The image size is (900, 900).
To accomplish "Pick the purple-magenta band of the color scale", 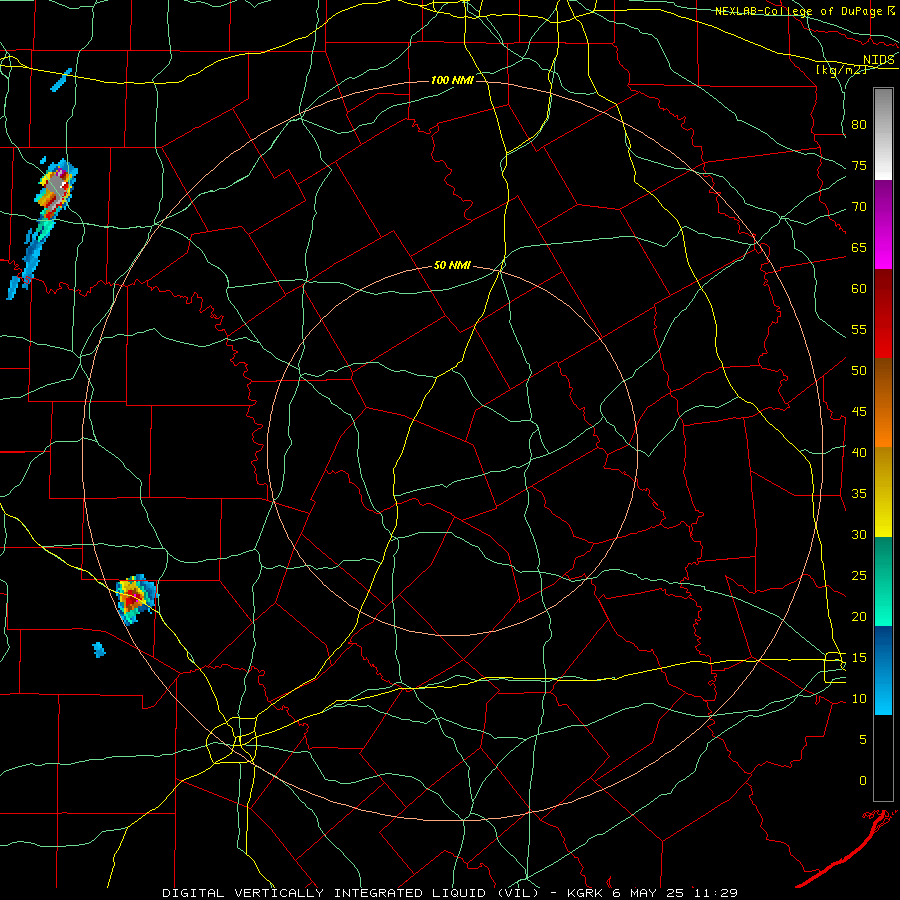I will 883,224.
